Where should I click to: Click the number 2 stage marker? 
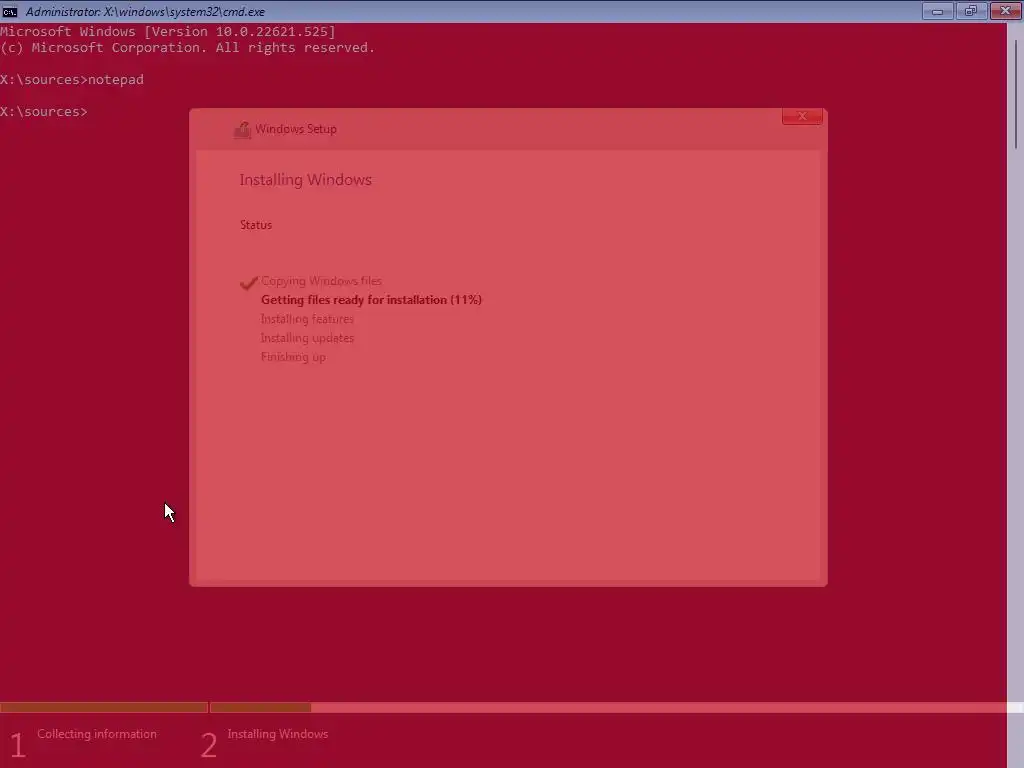[x=208, y=745]
